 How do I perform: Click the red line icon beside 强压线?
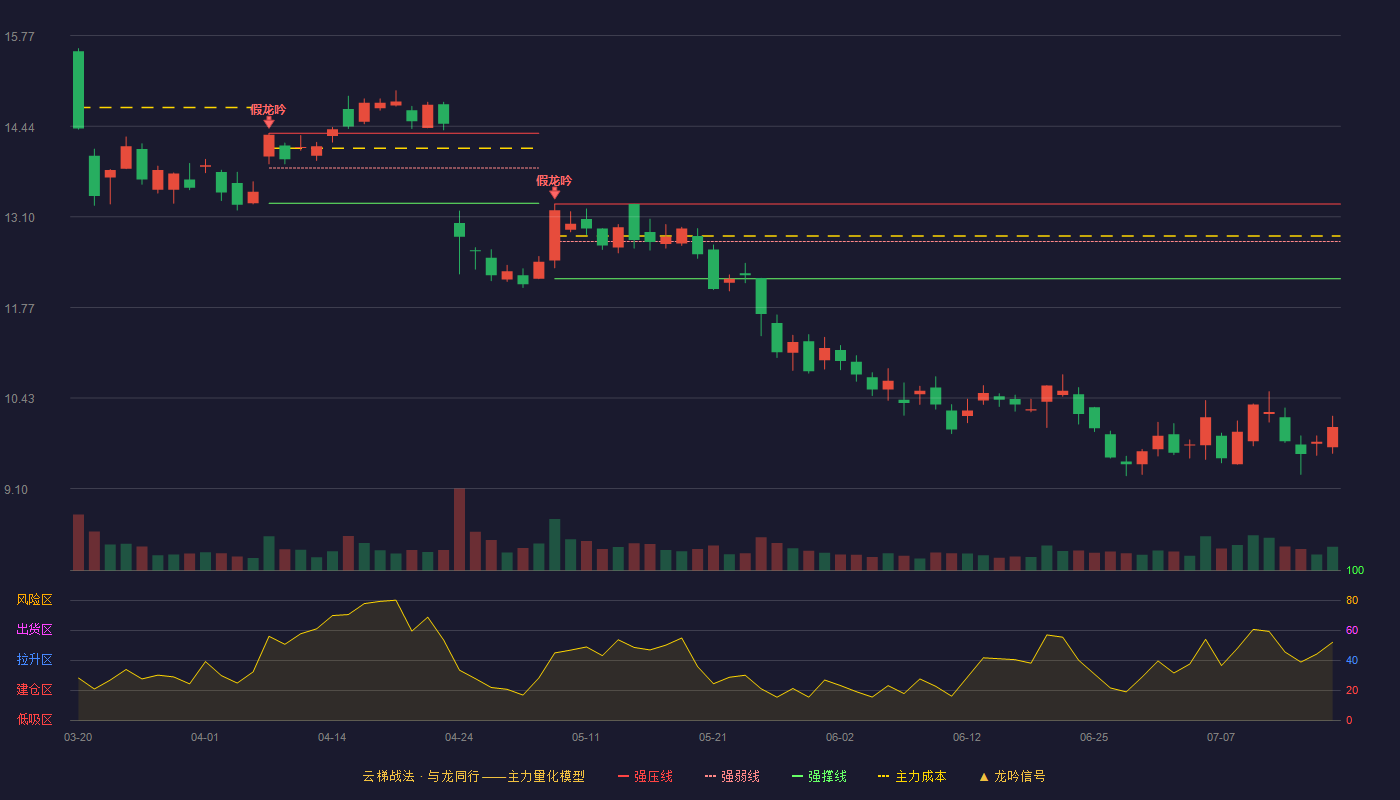coord(624,776)
